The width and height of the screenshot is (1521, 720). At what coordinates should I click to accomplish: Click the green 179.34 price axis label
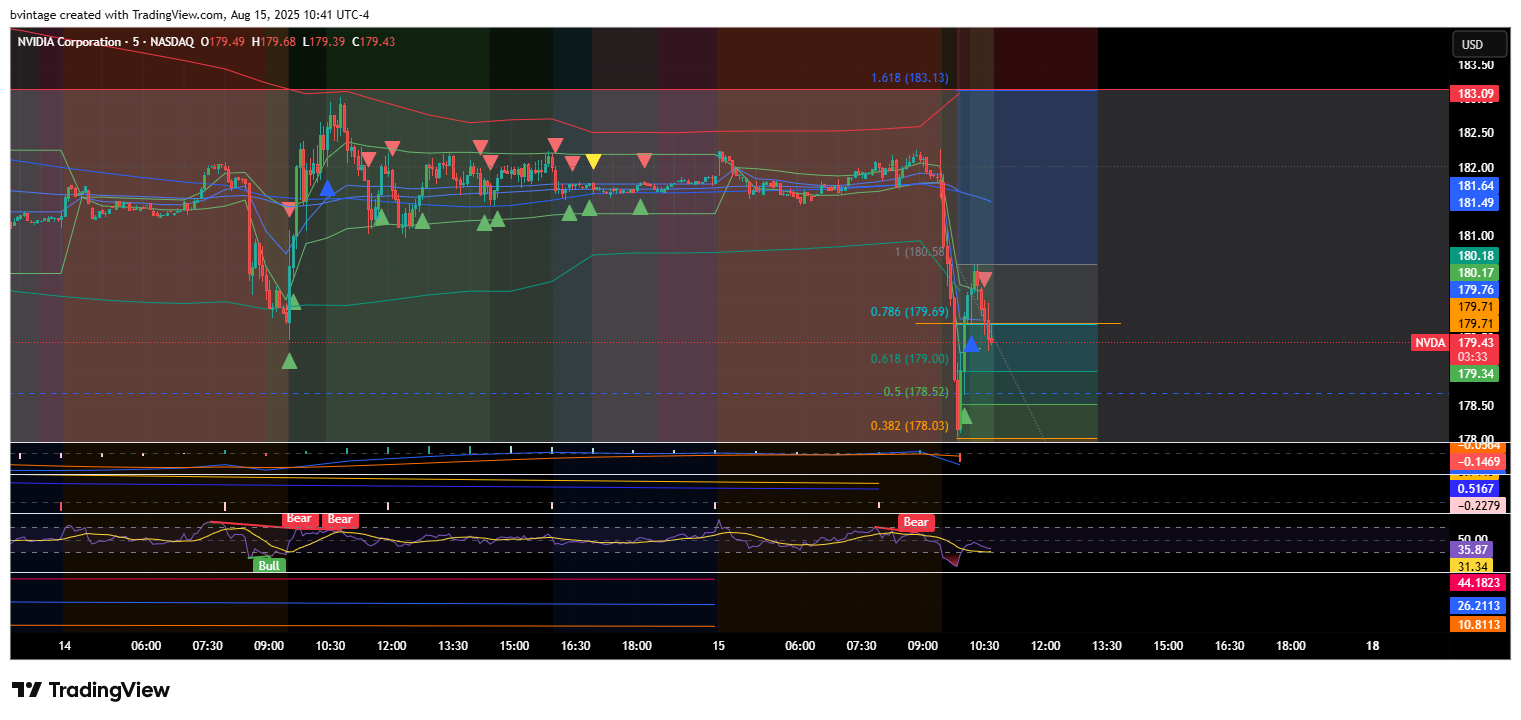coord(1476,374)
